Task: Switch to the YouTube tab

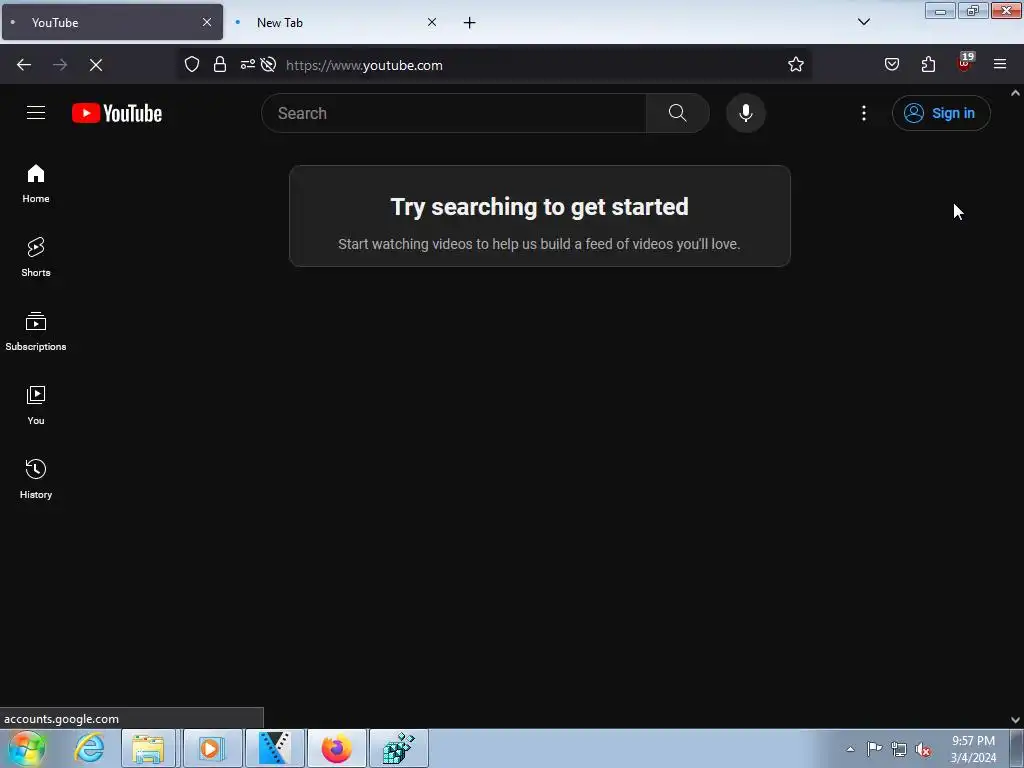Action: [112, 22]
